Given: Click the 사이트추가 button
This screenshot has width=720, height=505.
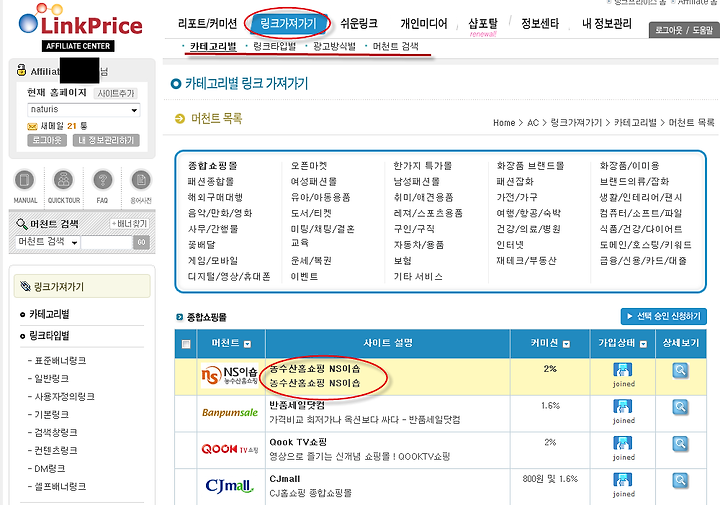Looking at the screenshot, I should click(116, 94).
